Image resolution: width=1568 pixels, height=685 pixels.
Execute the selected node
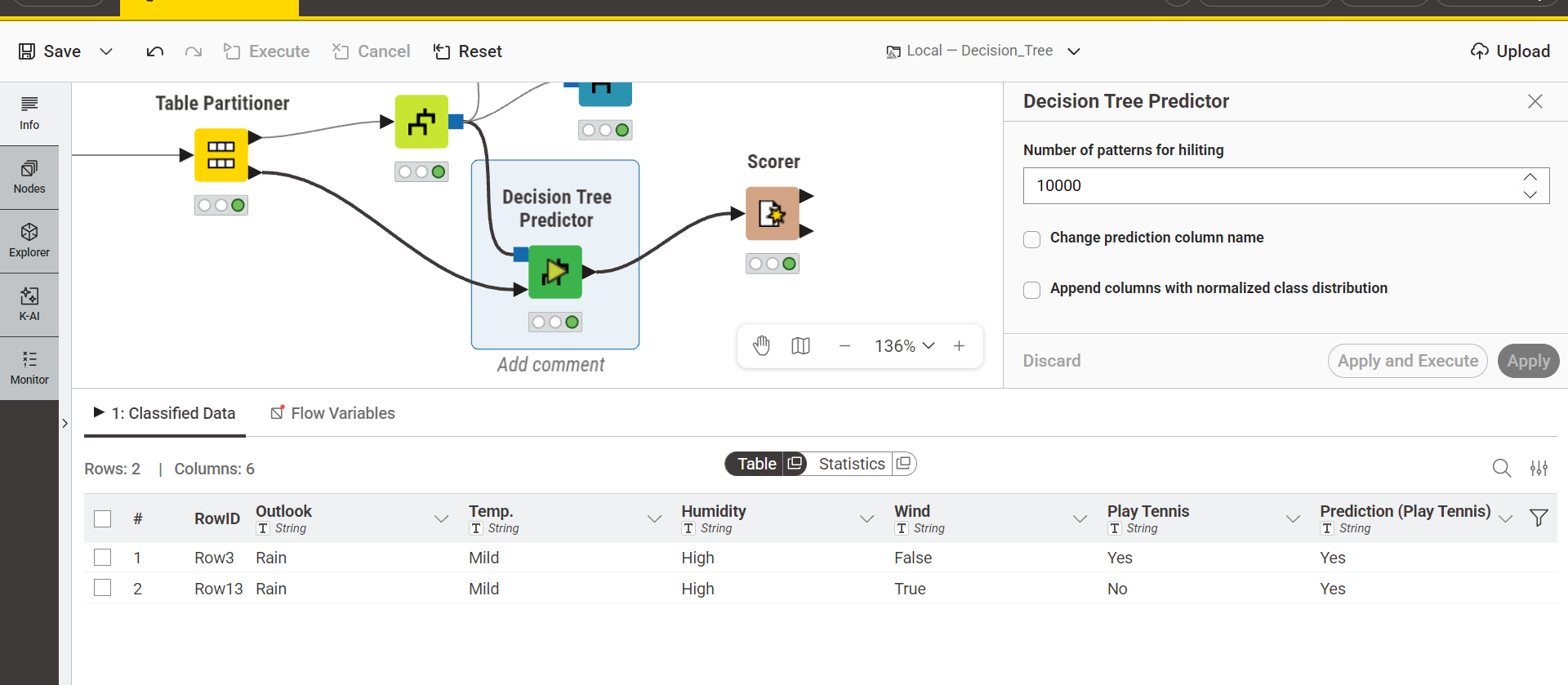(267, 51)
